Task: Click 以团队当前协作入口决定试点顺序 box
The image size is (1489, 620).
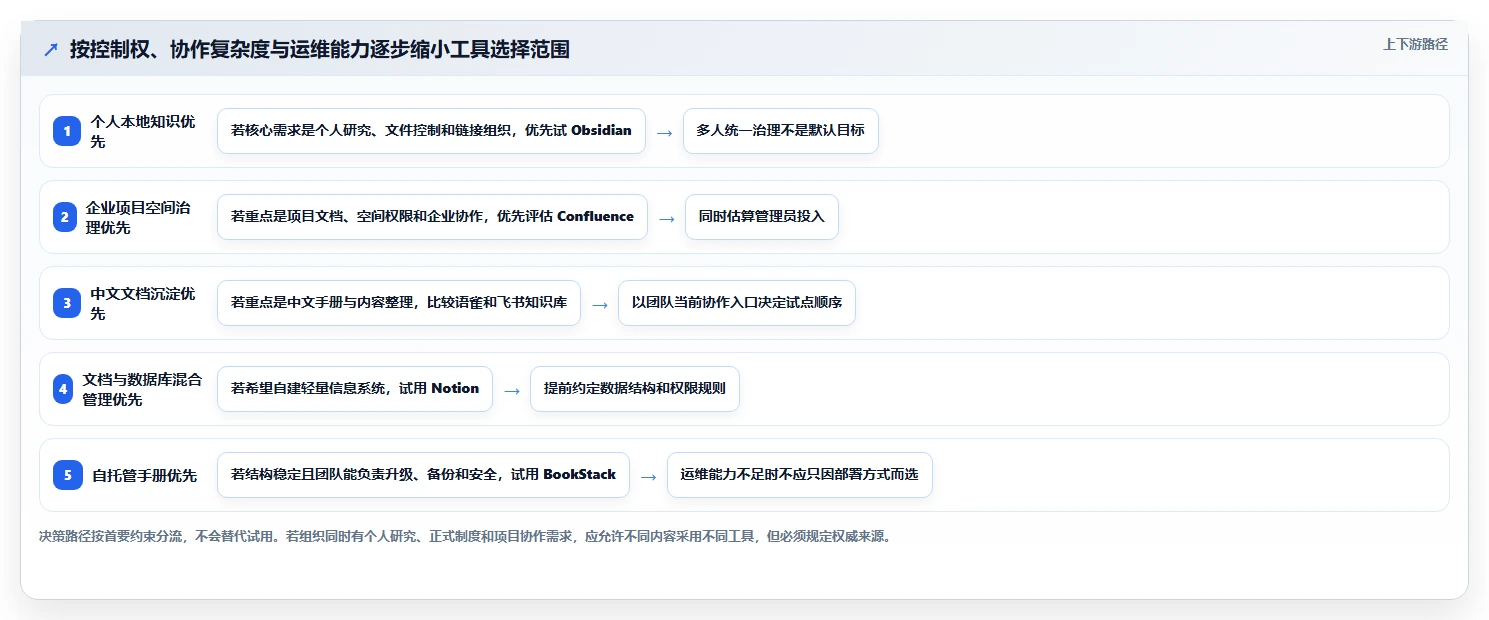Action: tap(737, 303)
